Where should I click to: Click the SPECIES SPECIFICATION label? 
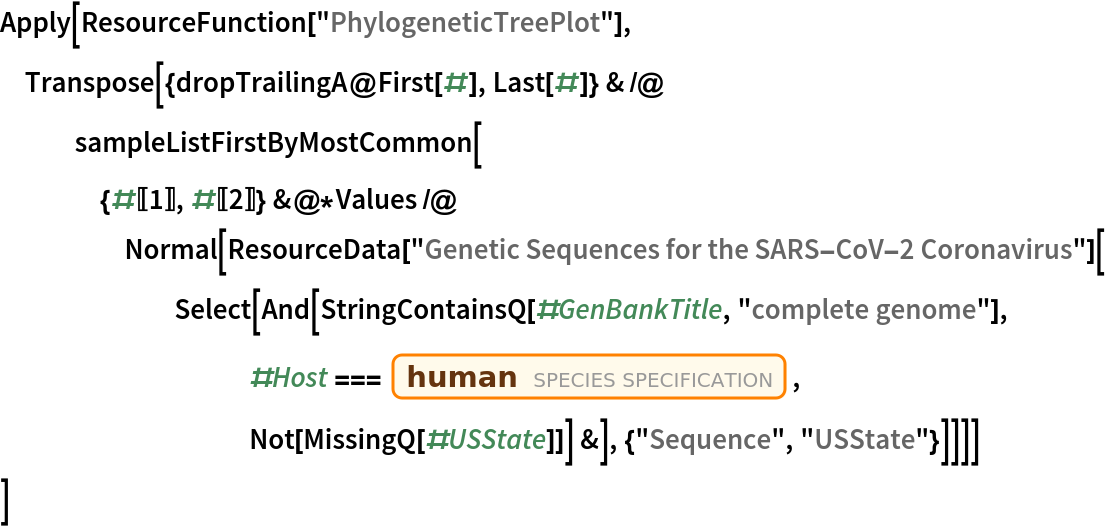click(653, 380)
